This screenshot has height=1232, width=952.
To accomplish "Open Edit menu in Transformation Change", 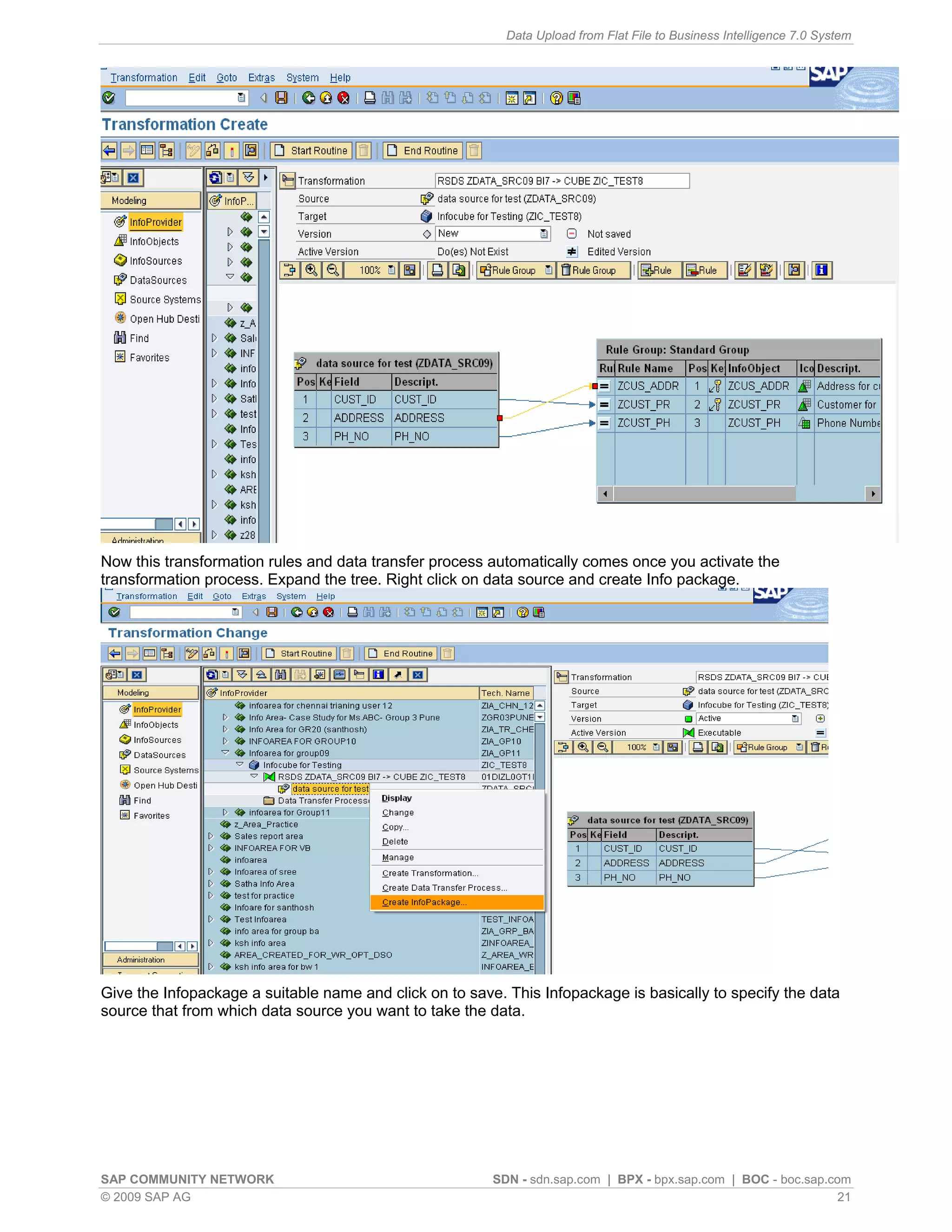I will [x=195, y=596].
